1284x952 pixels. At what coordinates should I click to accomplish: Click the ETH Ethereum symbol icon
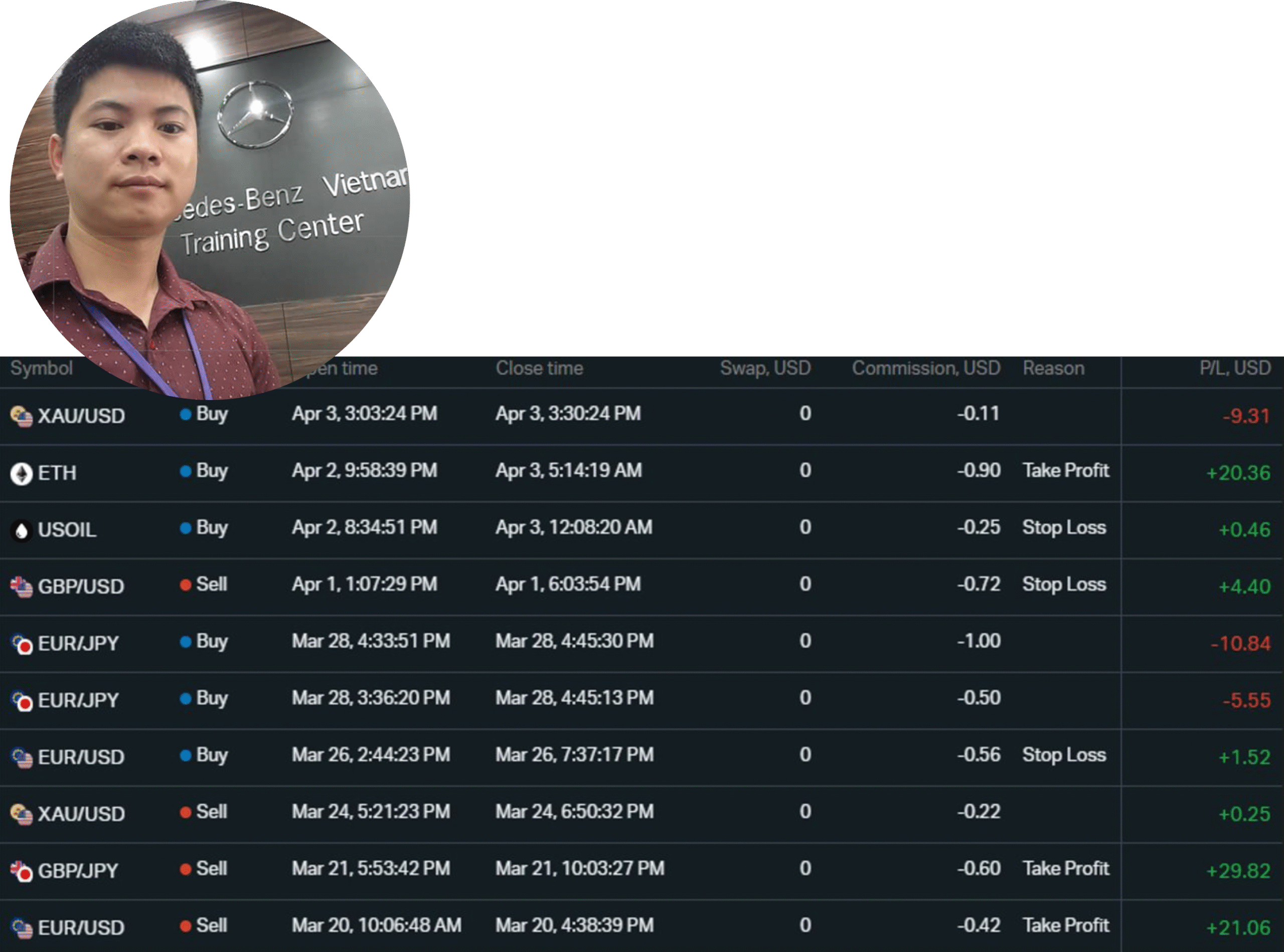22,474
